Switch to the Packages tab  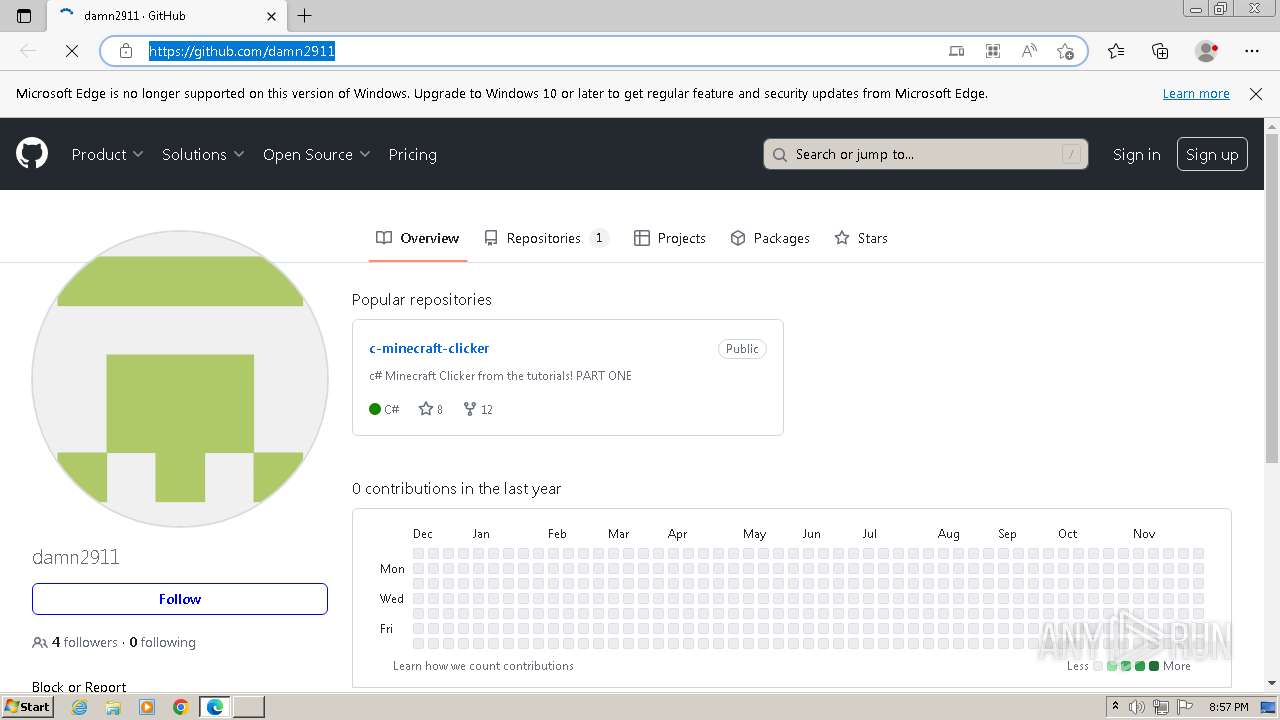coord(770,238)
